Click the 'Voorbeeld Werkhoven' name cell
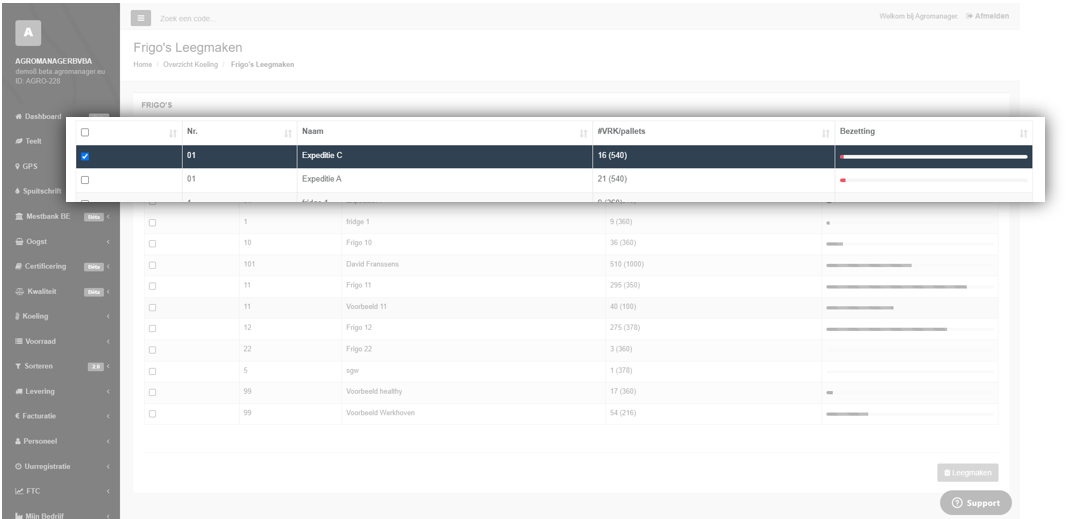 473,413
